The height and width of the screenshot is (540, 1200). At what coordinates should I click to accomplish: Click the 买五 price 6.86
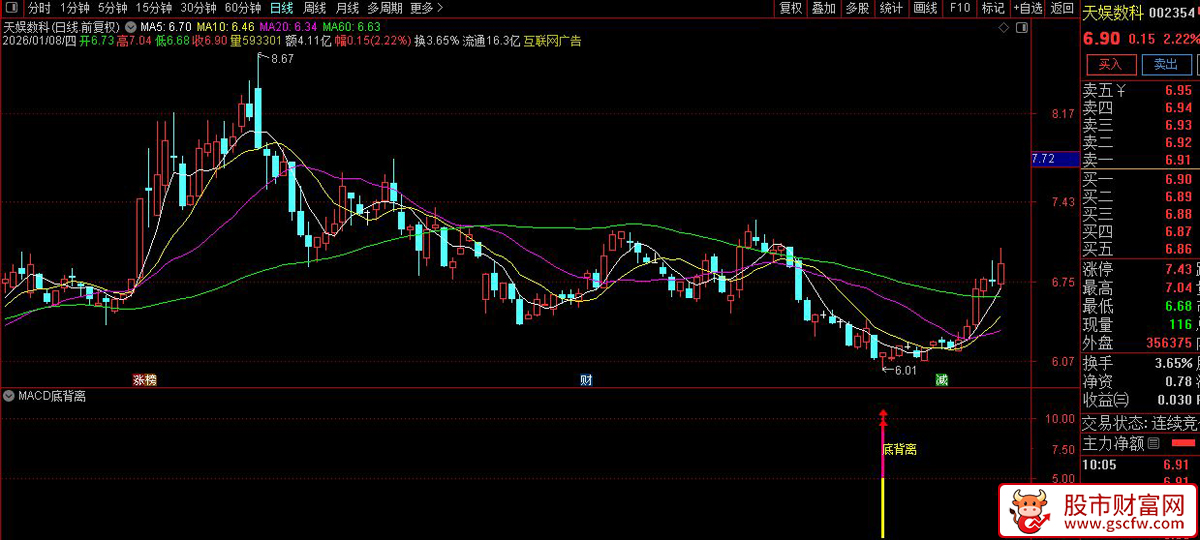click(x=1178, y=249)
